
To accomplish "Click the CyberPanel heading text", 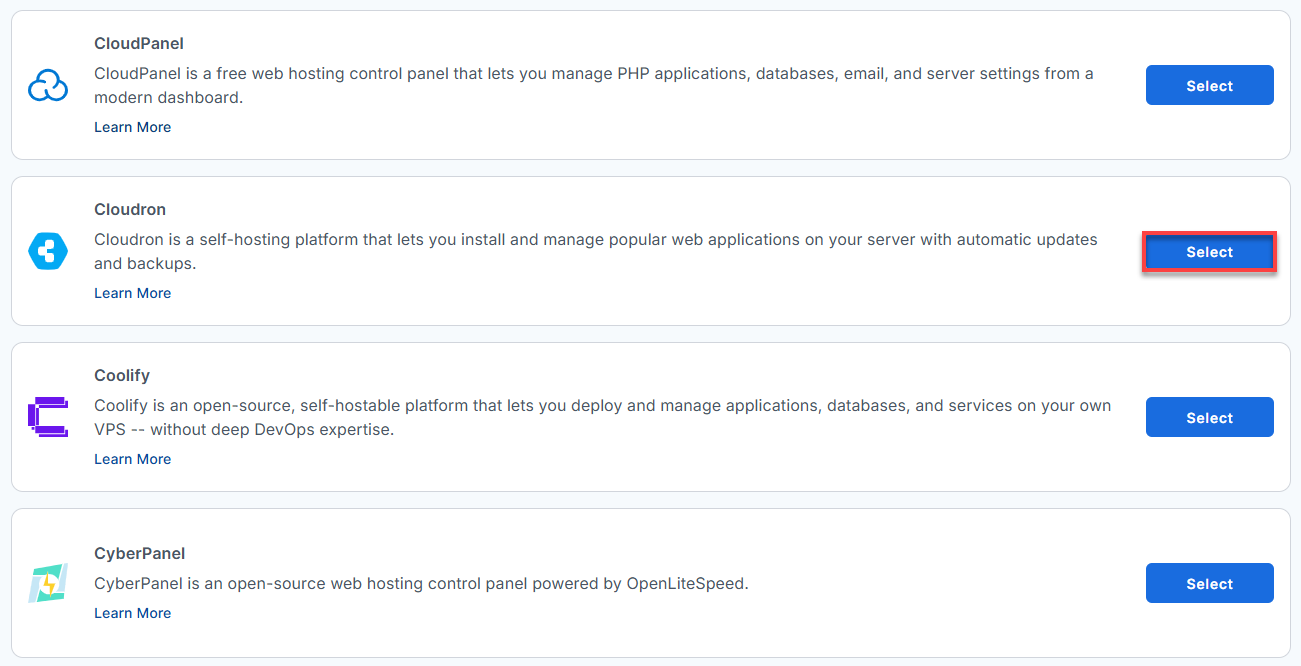I will 140,554.
